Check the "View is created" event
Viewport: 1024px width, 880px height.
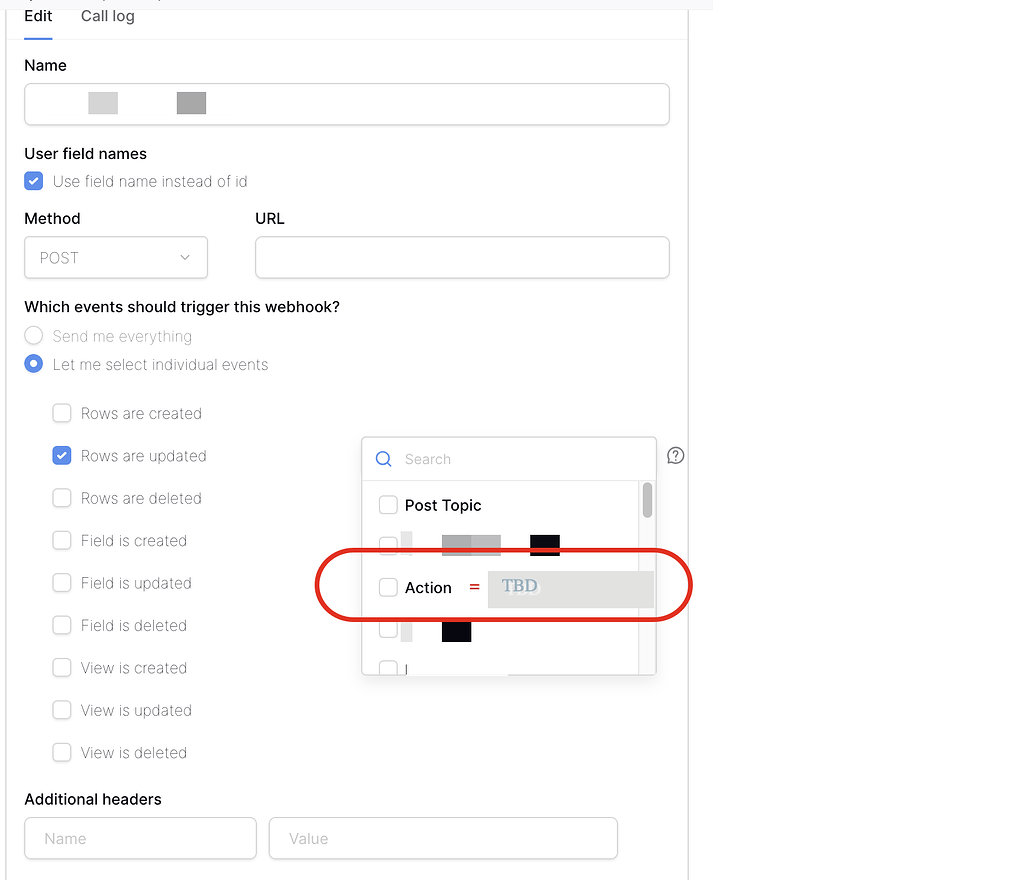[x=61, y=667]
